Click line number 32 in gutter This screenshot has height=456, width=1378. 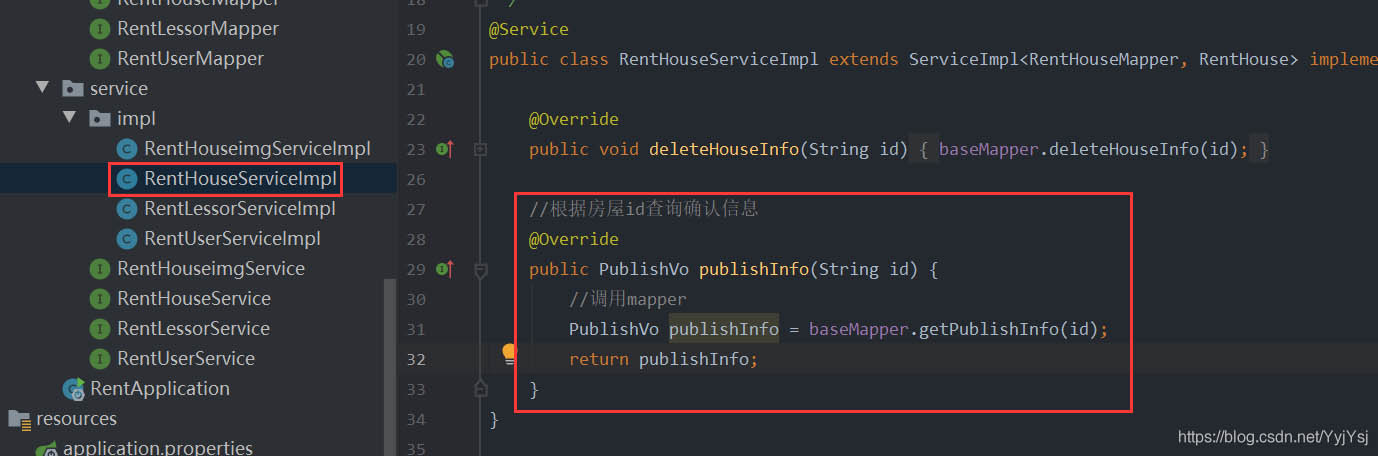(416, 359)
